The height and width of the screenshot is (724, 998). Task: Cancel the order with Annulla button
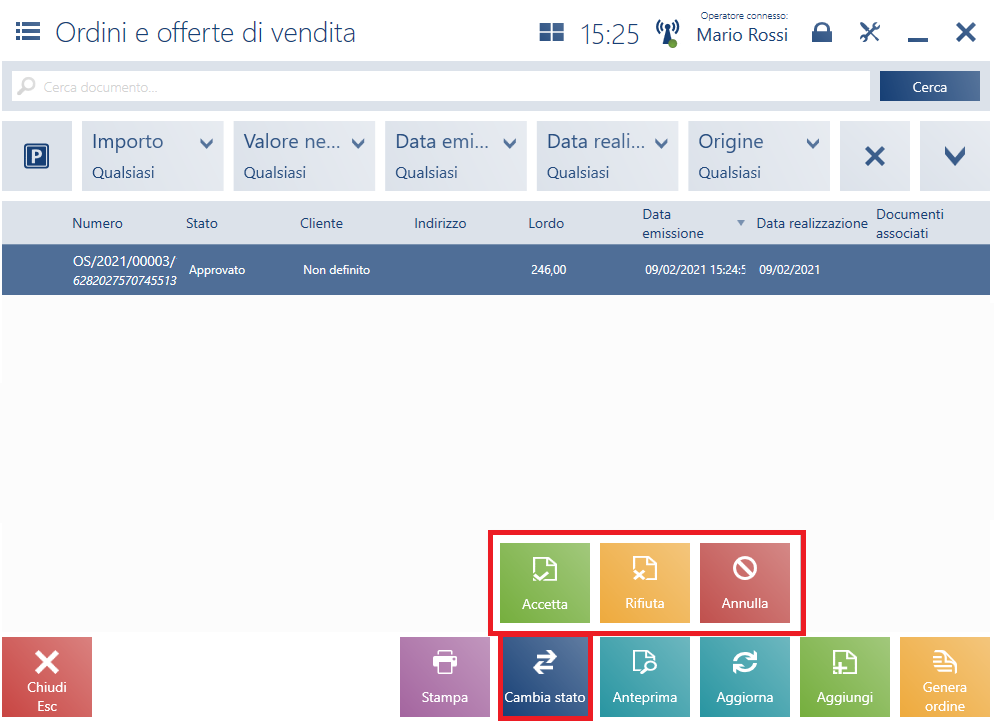(x=745, y=583)
